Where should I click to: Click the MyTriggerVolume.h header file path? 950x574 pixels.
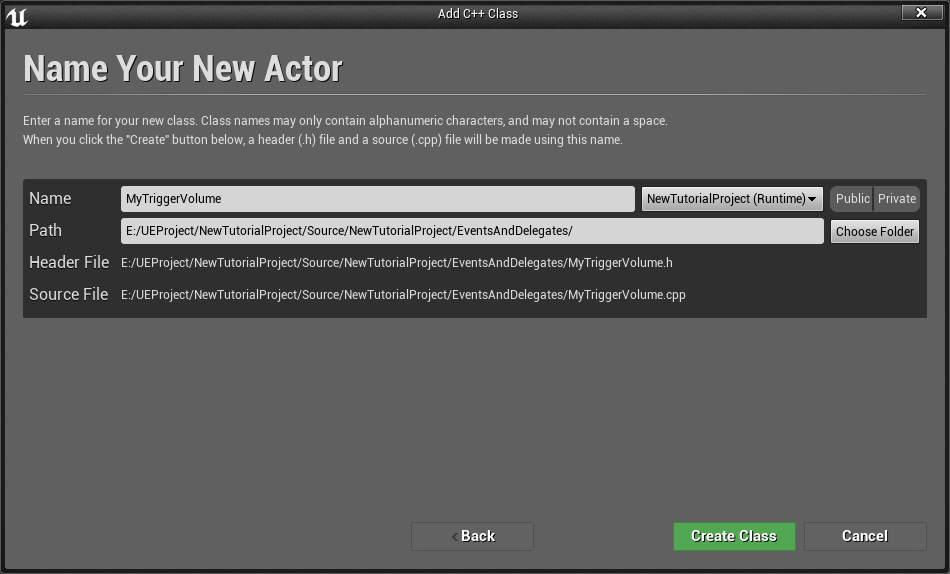tap(397, 263)
